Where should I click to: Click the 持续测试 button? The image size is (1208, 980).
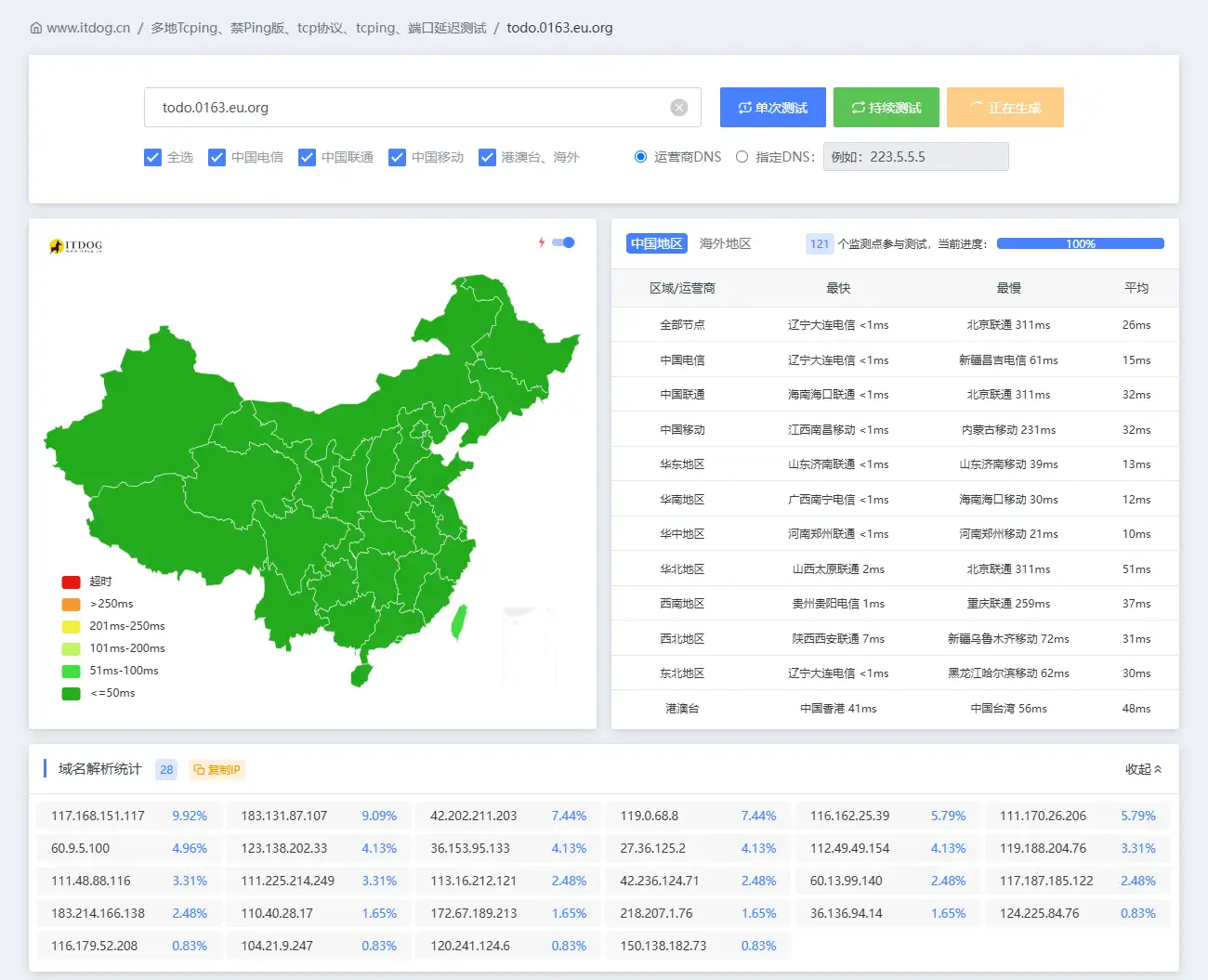pos(886,108)
